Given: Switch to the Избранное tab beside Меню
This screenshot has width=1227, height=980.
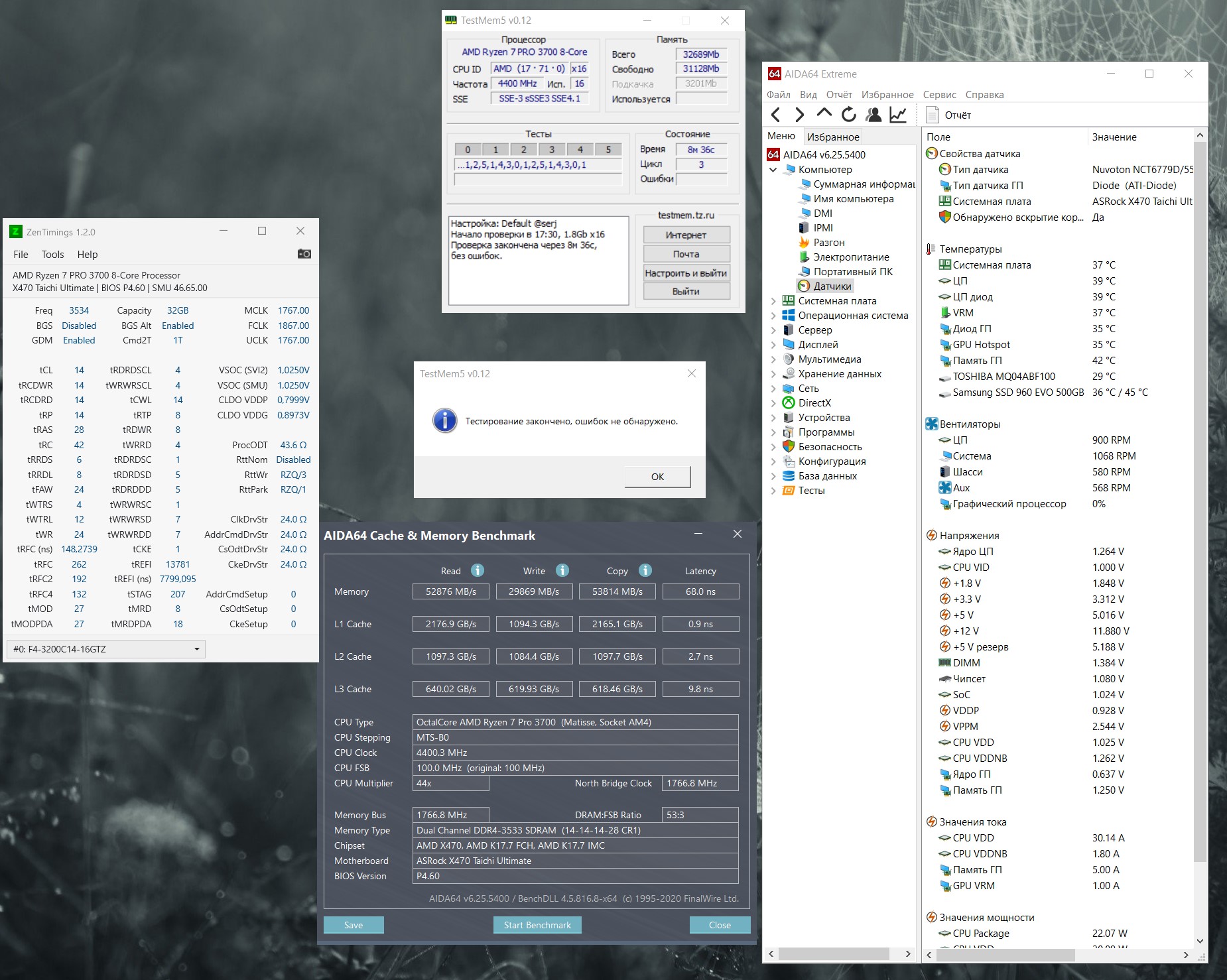Looking at the screenshot, I should click(833, 137).
